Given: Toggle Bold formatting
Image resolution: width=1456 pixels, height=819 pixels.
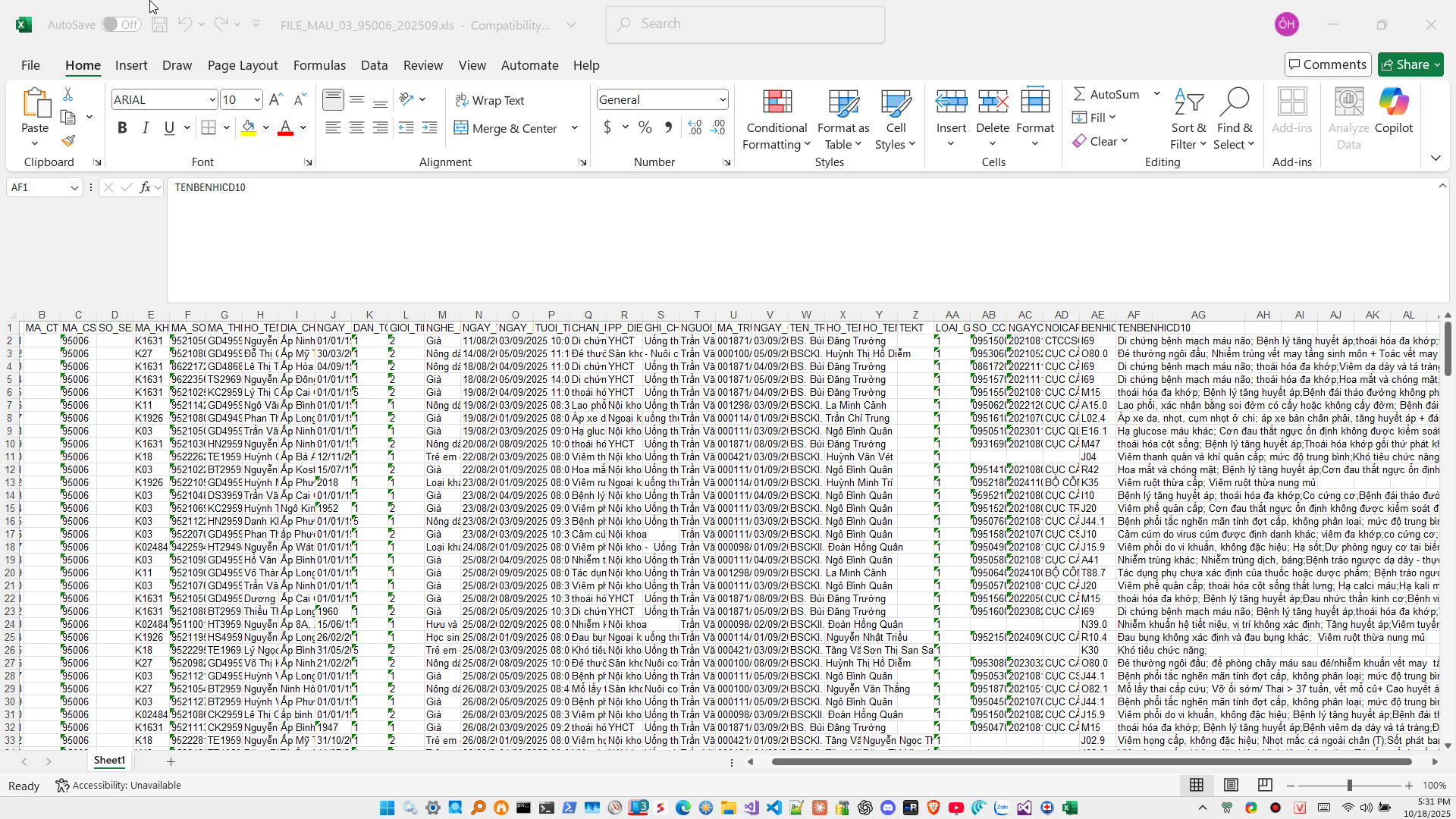Looking at the screenshot, I should click(122, 127).
